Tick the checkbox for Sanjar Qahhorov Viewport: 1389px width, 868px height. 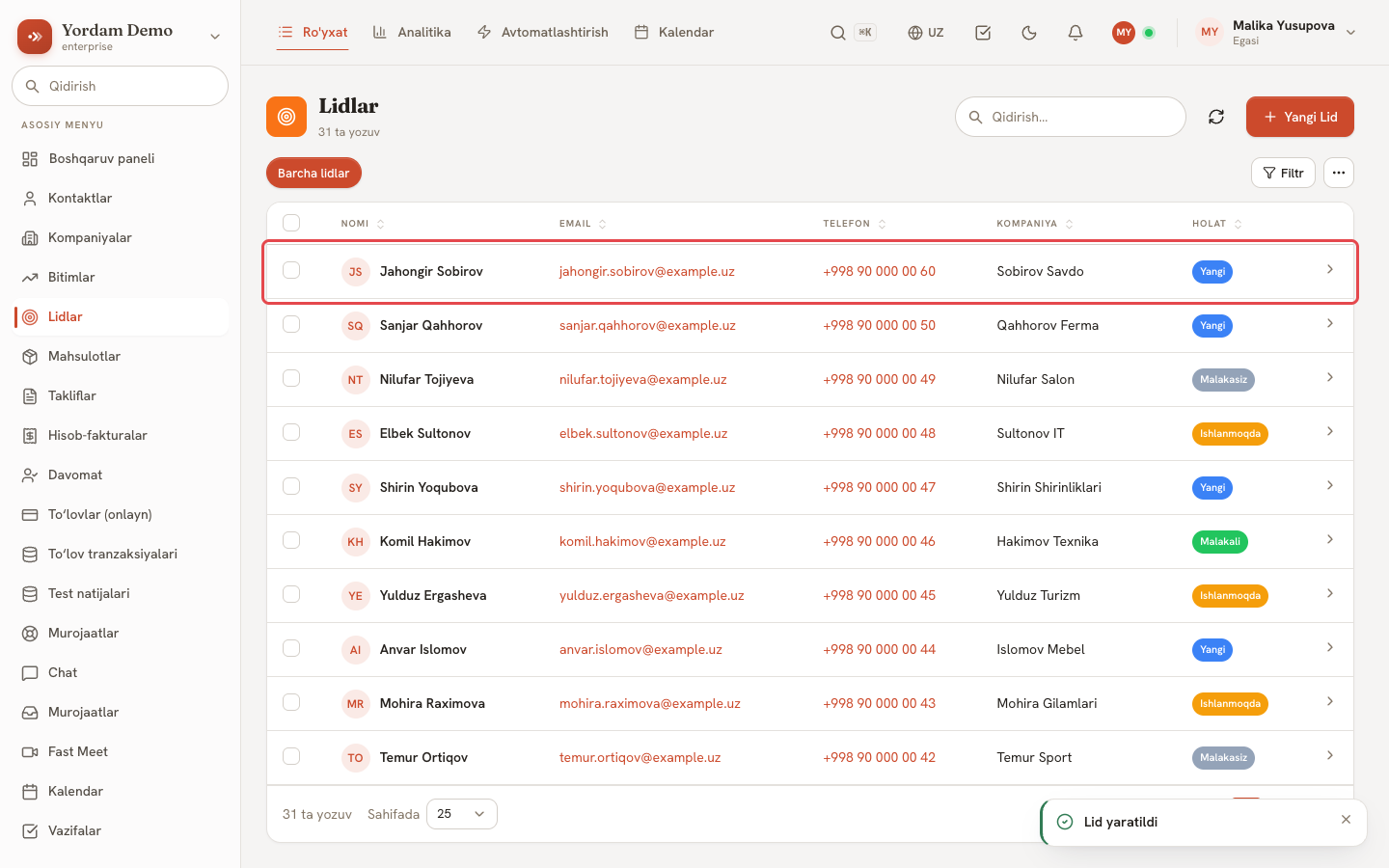pyautogui.click(x=291, y=324)
